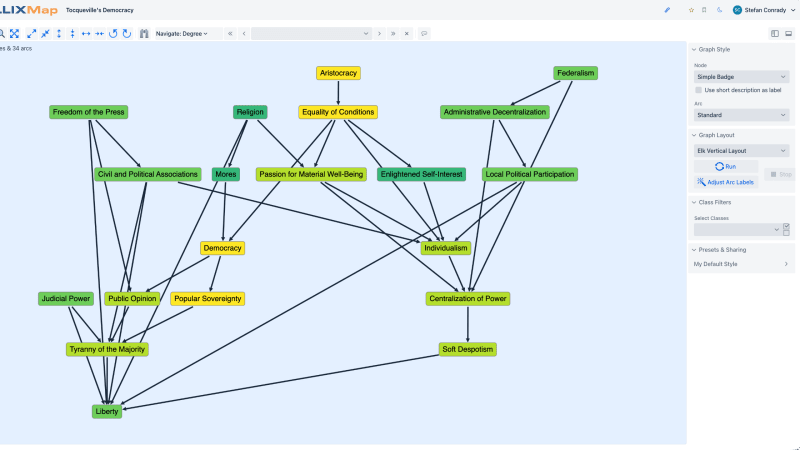Screen dimensions: 800x450
Task: Select the Equality of Conditions node
Action: click(x=338, y=112)
